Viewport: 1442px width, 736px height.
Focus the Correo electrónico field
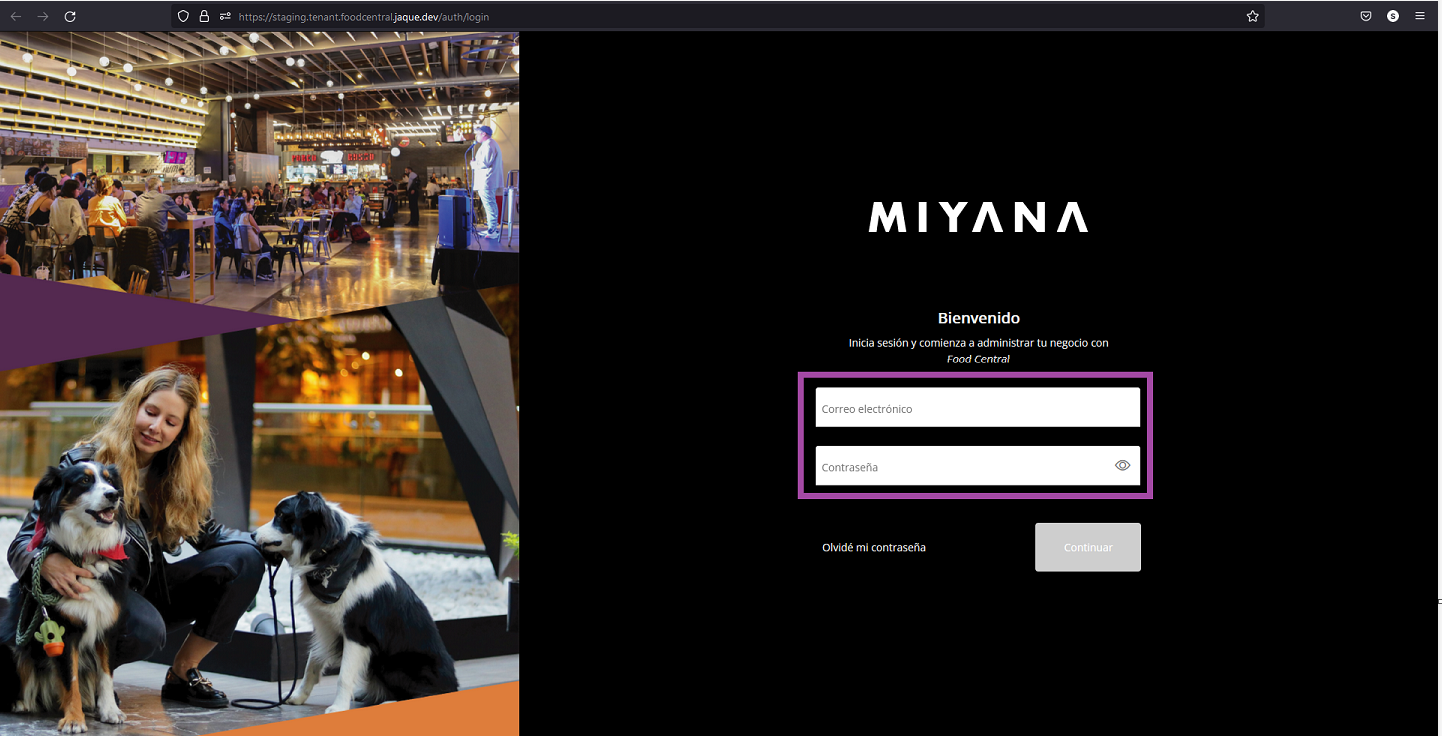tap(977, 407)
